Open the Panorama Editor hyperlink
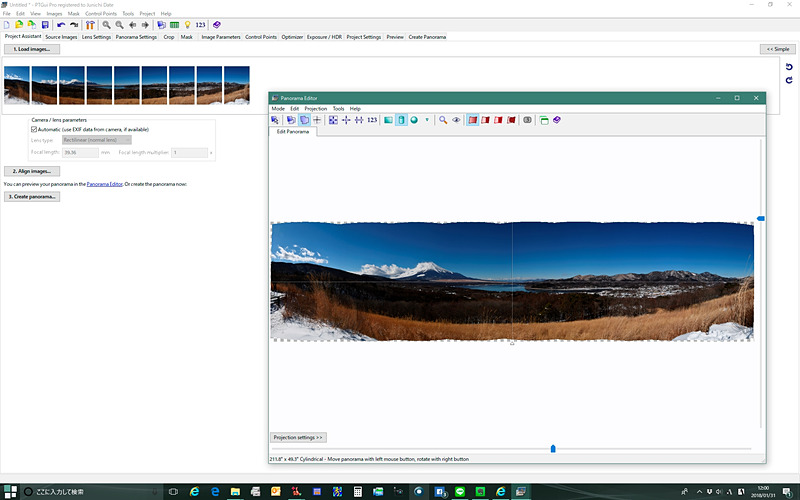The height and width of the screenshot is (500, 800). pos(105,184)
